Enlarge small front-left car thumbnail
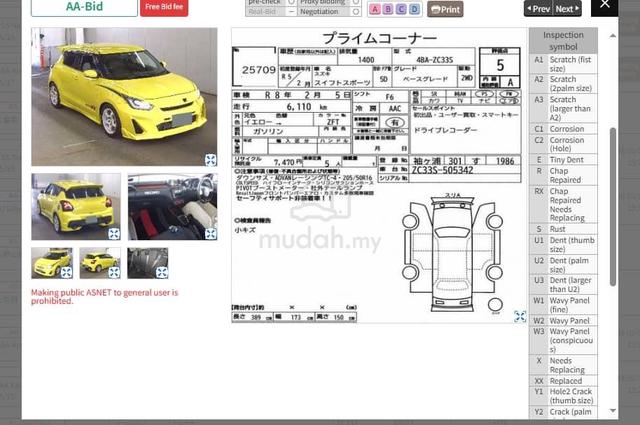This screenshot has height=425, width=640. click(x=66, y=272)
